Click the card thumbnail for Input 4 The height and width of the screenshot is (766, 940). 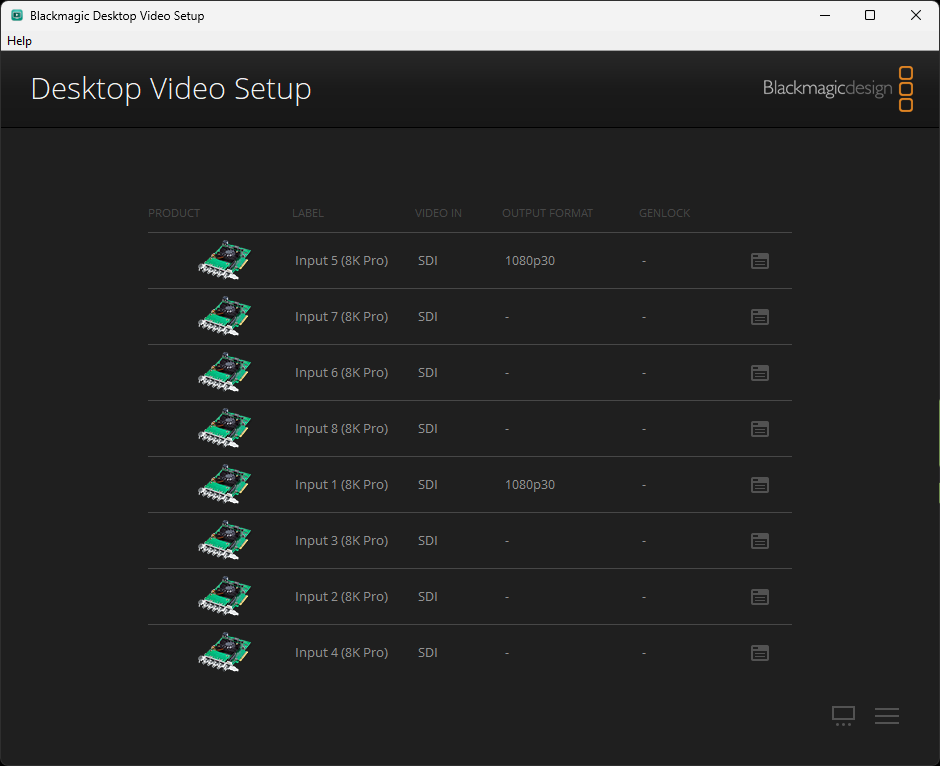pyautogui.click(x=225, y=652)
